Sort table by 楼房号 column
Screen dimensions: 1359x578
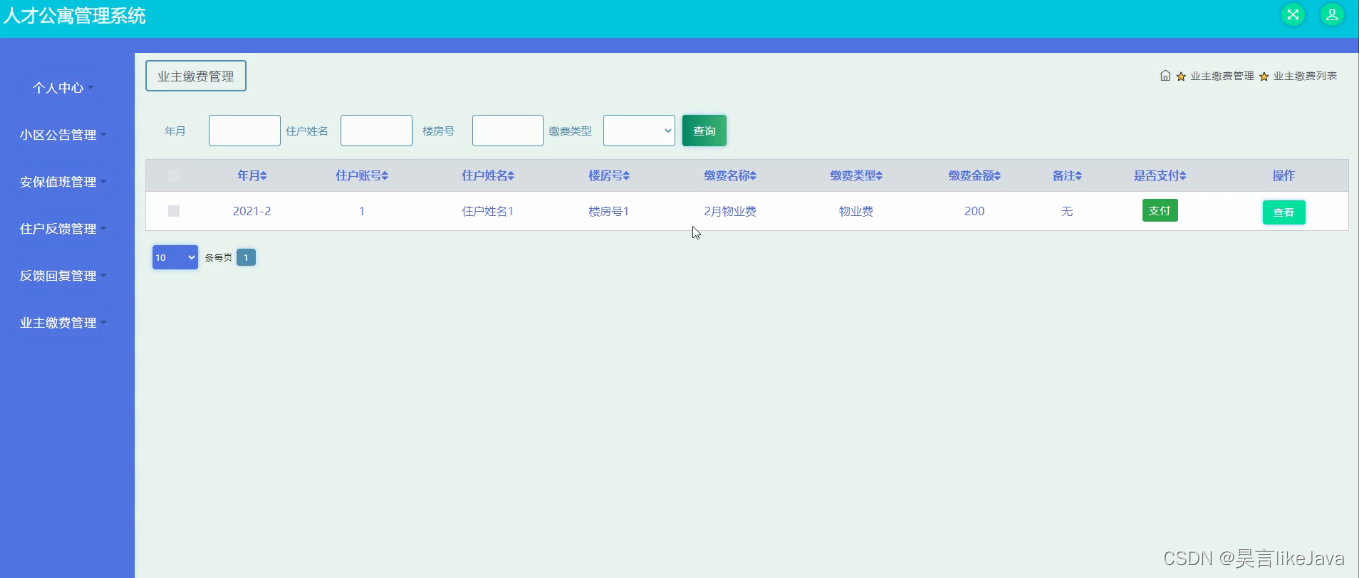[609, 175]
